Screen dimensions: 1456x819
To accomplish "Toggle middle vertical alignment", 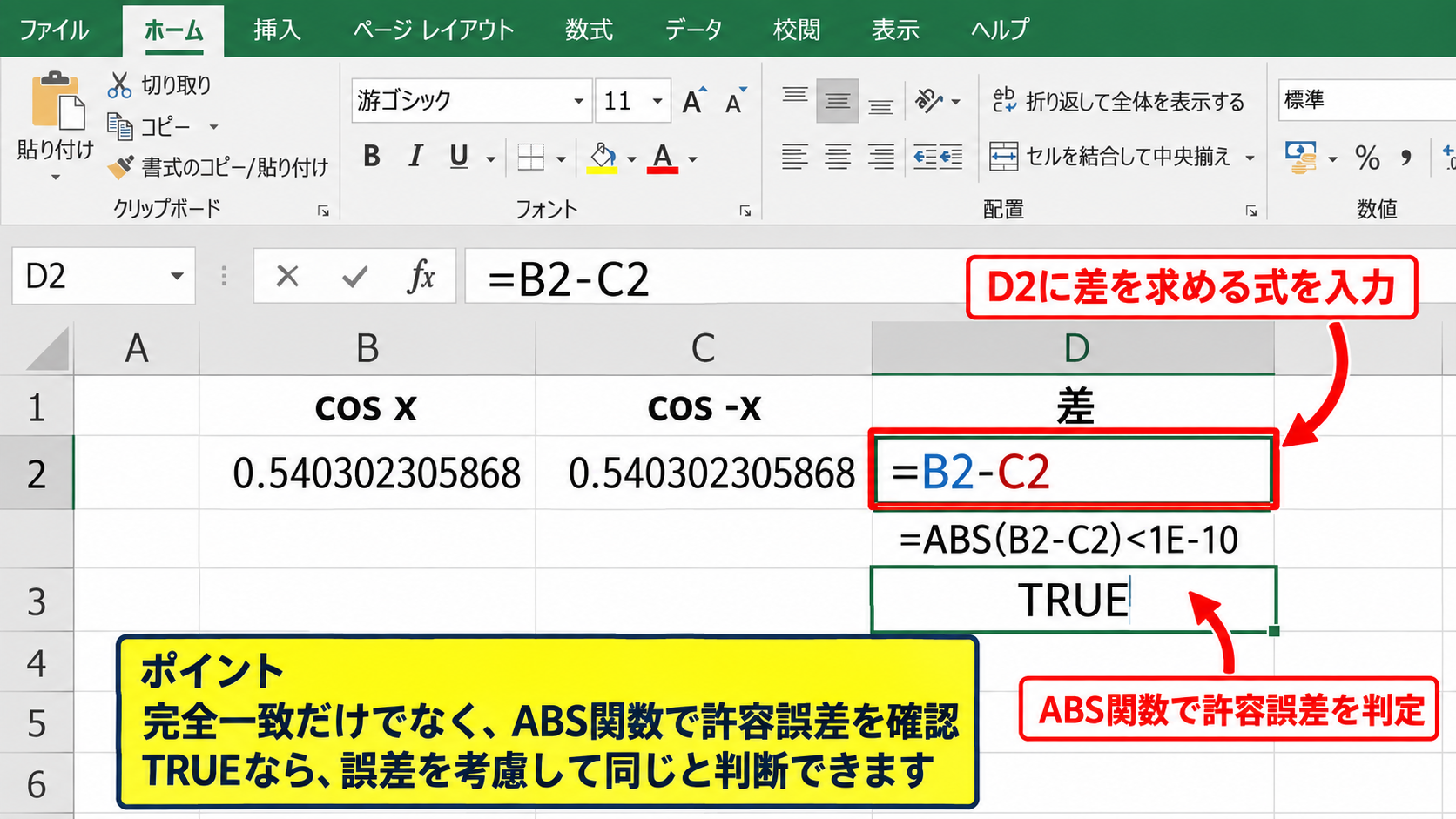I will click(838, 101).
